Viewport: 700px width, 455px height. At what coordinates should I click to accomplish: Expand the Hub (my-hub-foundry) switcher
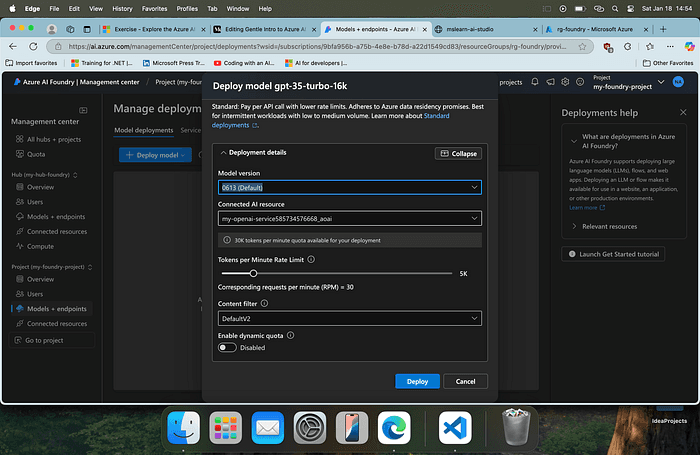tap(75, 175)
